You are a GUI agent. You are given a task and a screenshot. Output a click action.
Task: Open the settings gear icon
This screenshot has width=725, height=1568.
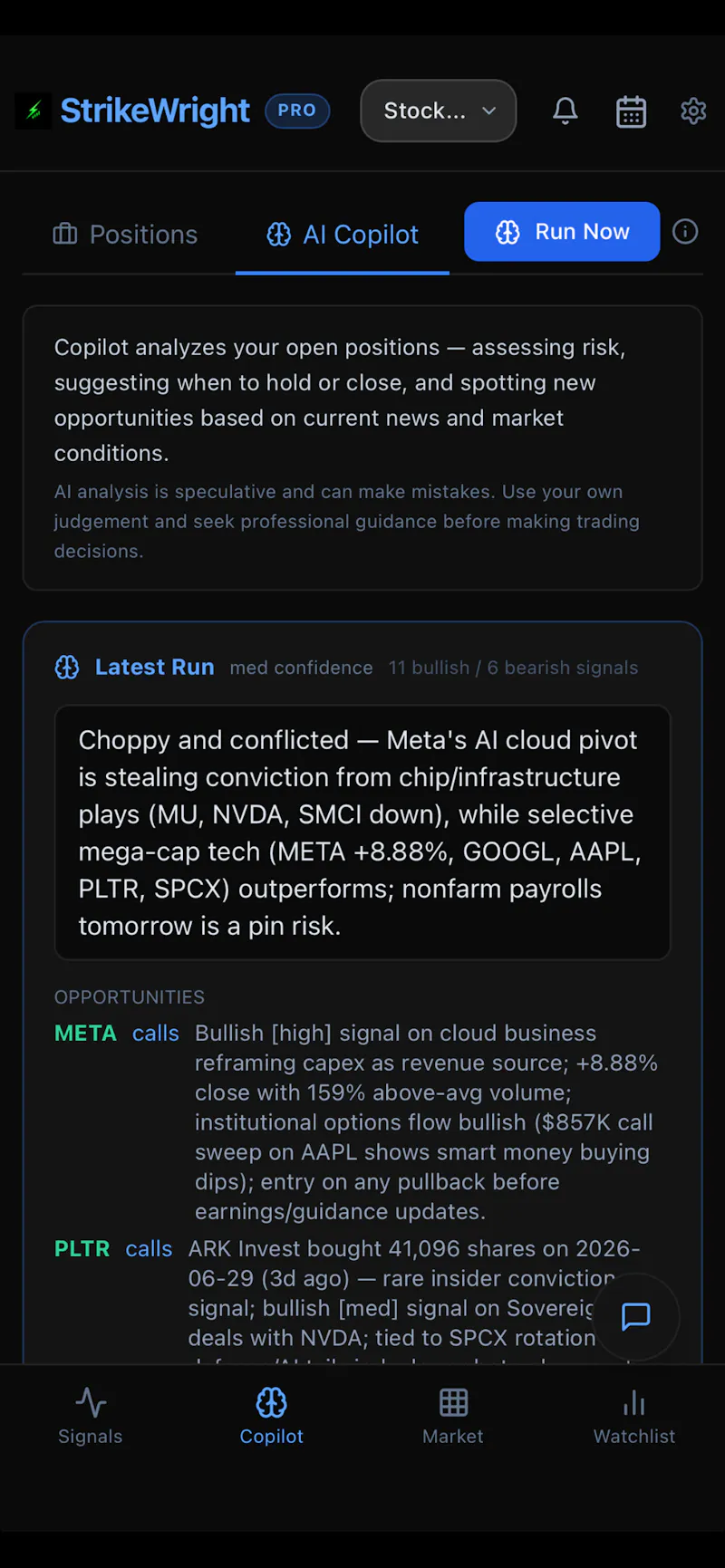click(693, 111)
